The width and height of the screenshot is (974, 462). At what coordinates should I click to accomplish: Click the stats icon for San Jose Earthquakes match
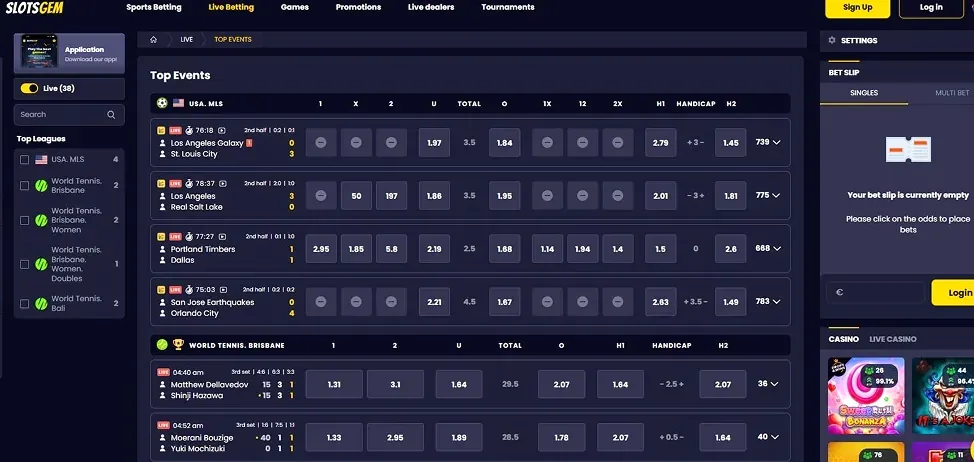point(161,289)
